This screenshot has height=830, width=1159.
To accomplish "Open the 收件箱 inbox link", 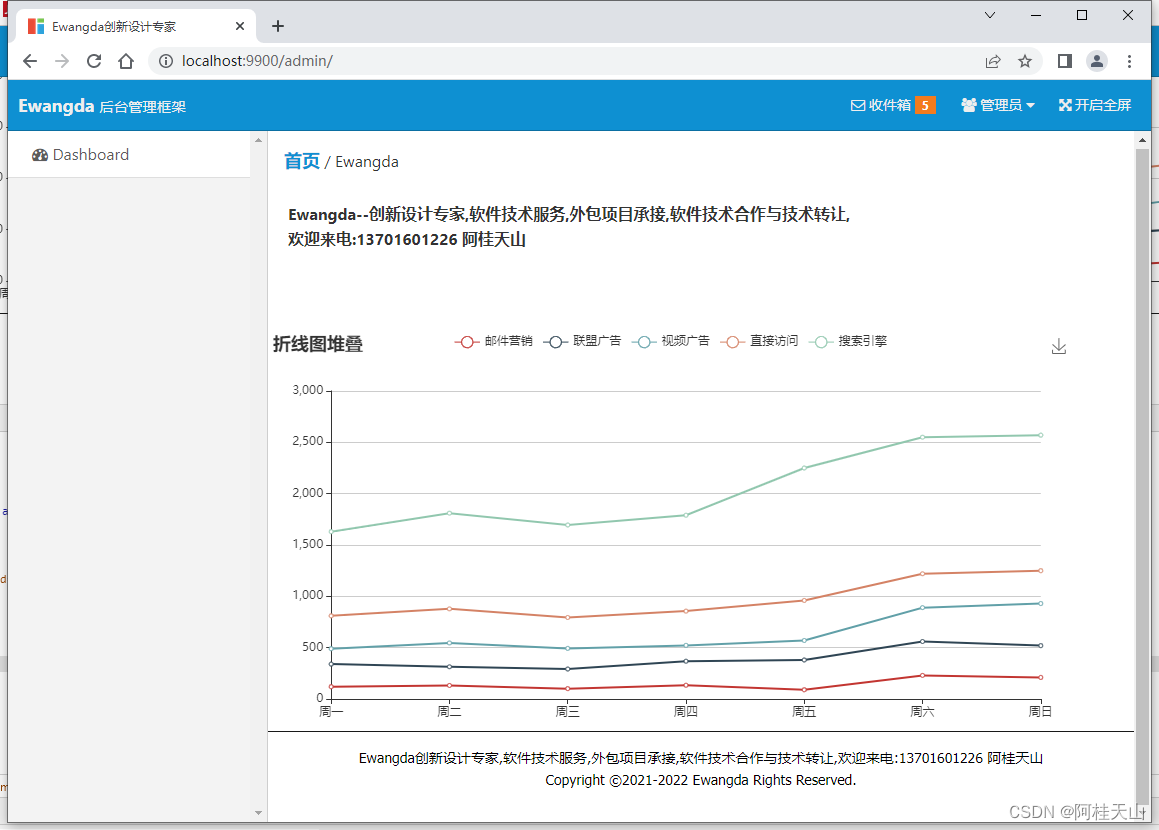I will (x=881, y=105).
